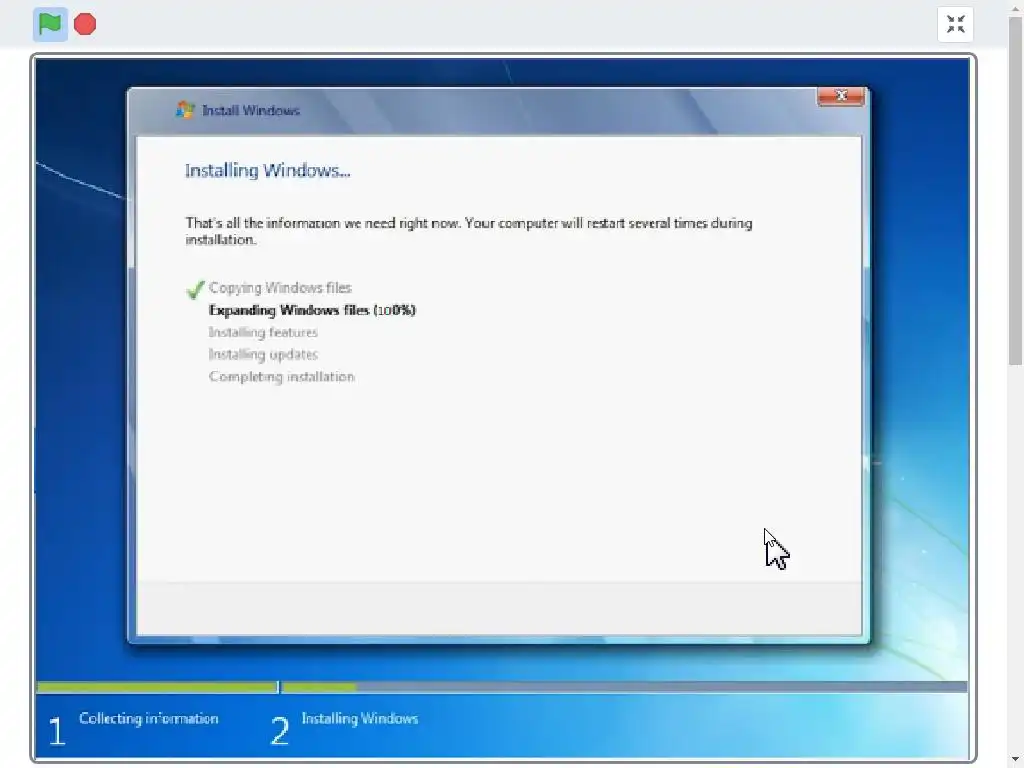Screen dimensions: 1024x768
Task: Click the 'Completing installation' step
Action: click(x=281, y=377)
